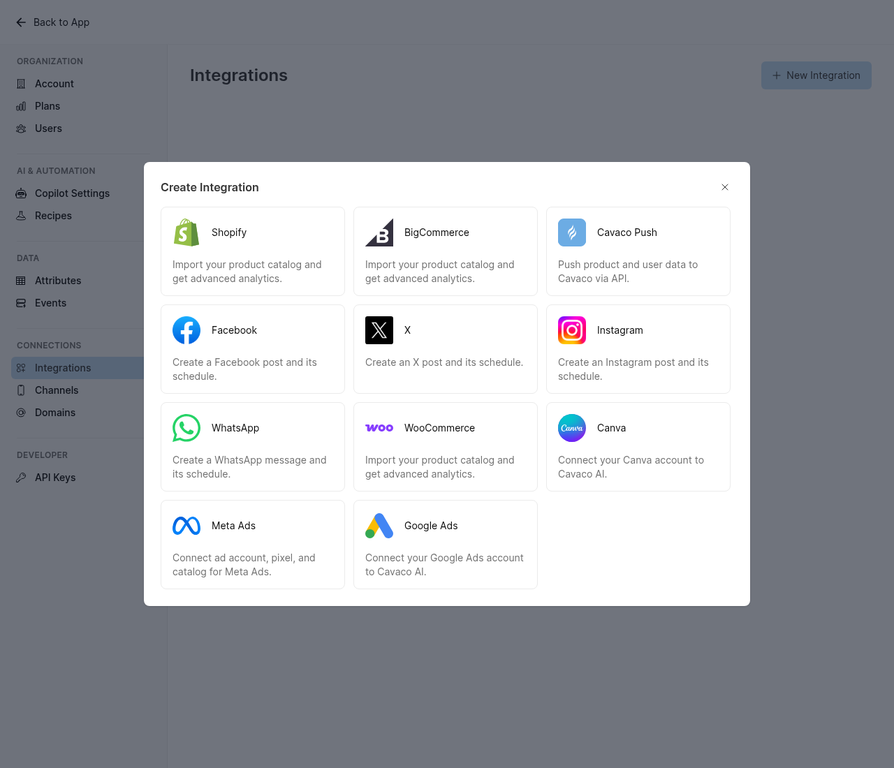Viewport: 894px width, 768px height.
Task: Click the Account building icon in sidebar
Action: tap(21, 84)
